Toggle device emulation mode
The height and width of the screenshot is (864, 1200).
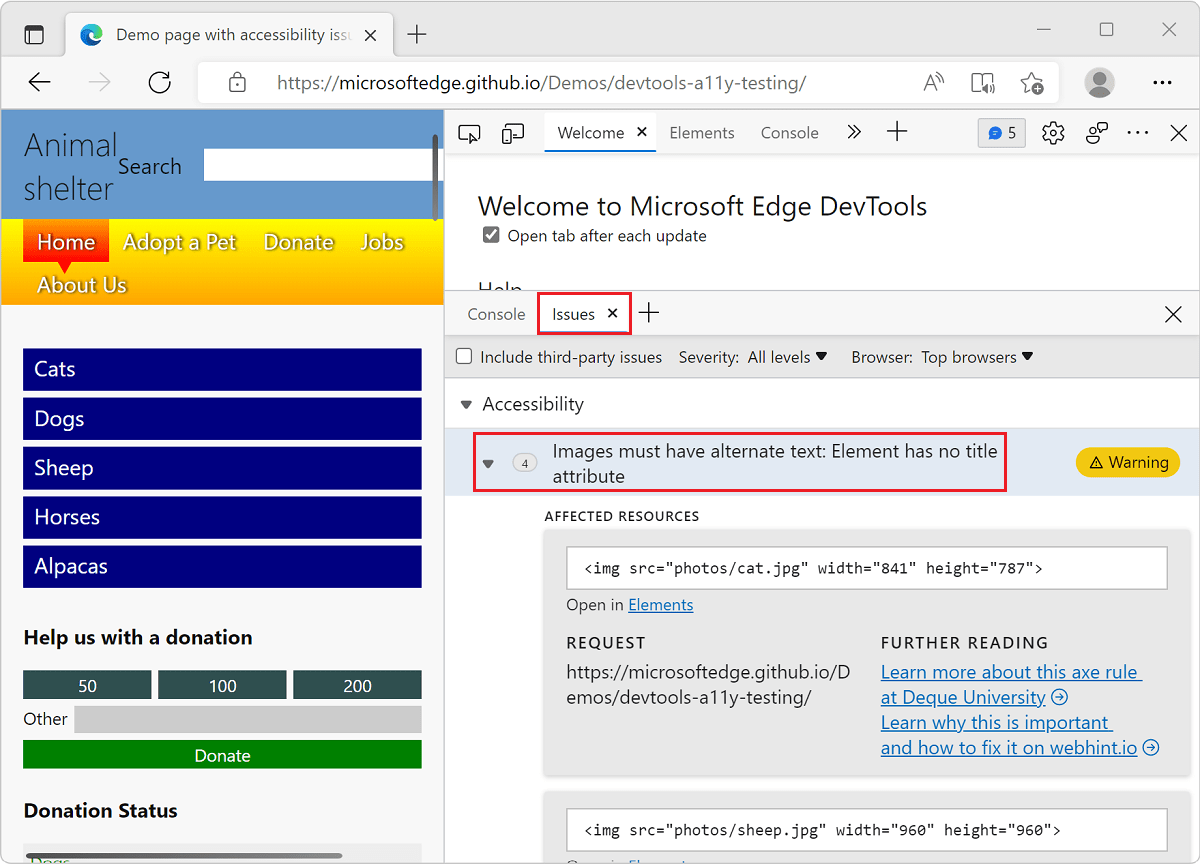tap(511, 132)
